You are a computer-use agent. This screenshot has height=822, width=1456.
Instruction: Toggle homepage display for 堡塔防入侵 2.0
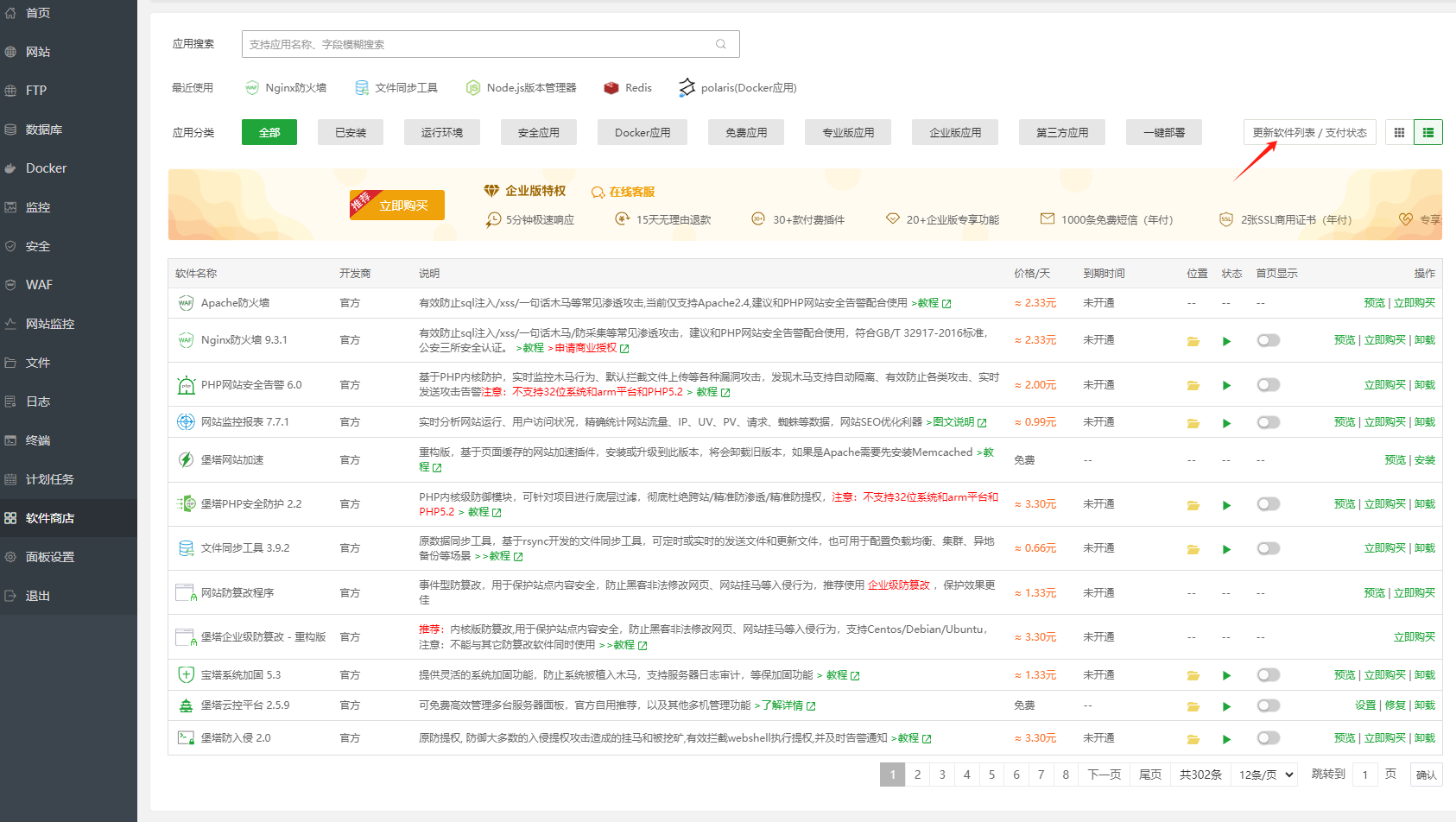1268,737
